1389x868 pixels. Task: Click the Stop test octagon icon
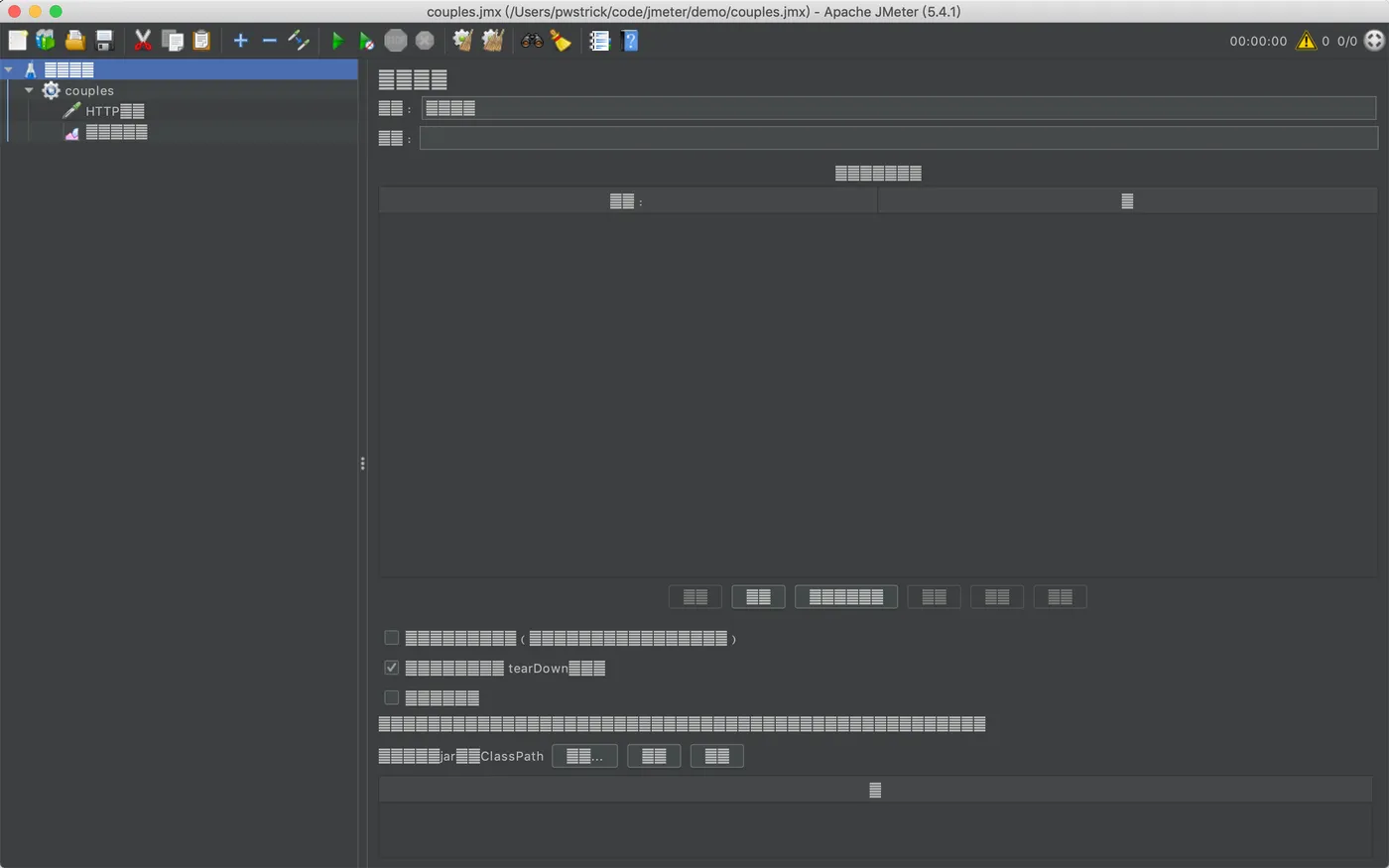[396, 41]
